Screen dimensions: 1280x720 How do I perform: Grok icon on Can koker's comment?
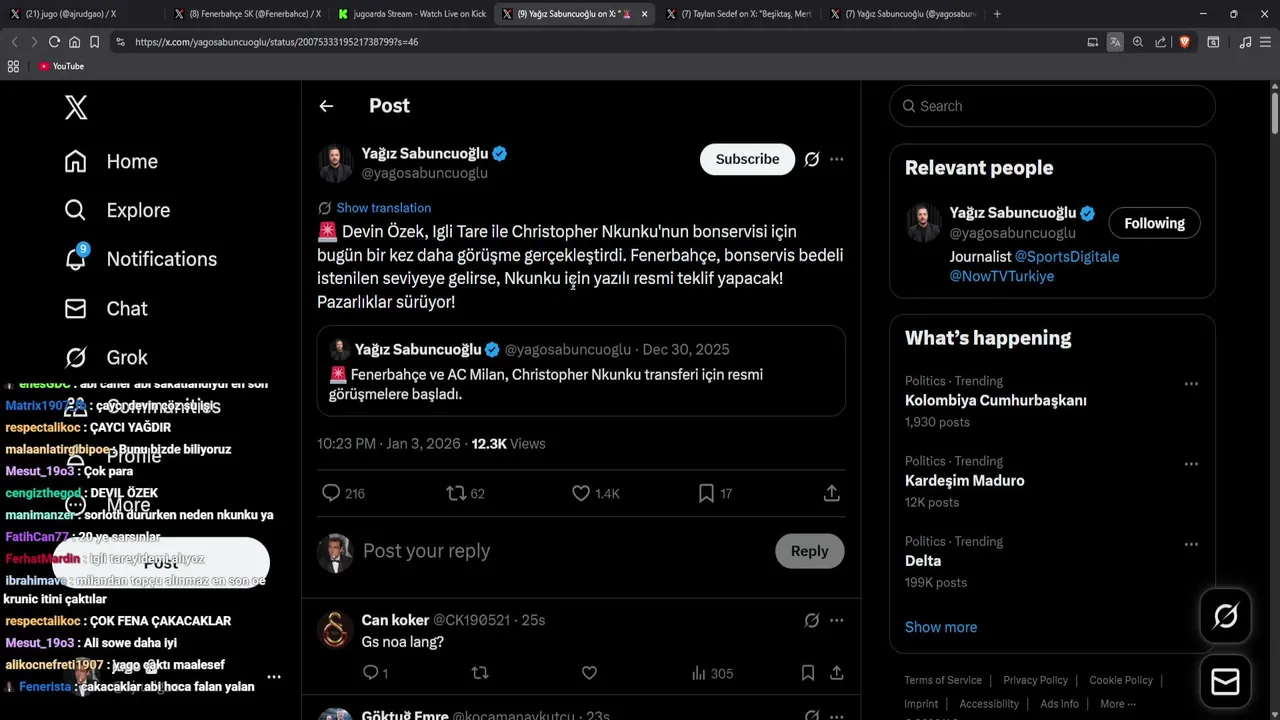(x=812, y=620)
